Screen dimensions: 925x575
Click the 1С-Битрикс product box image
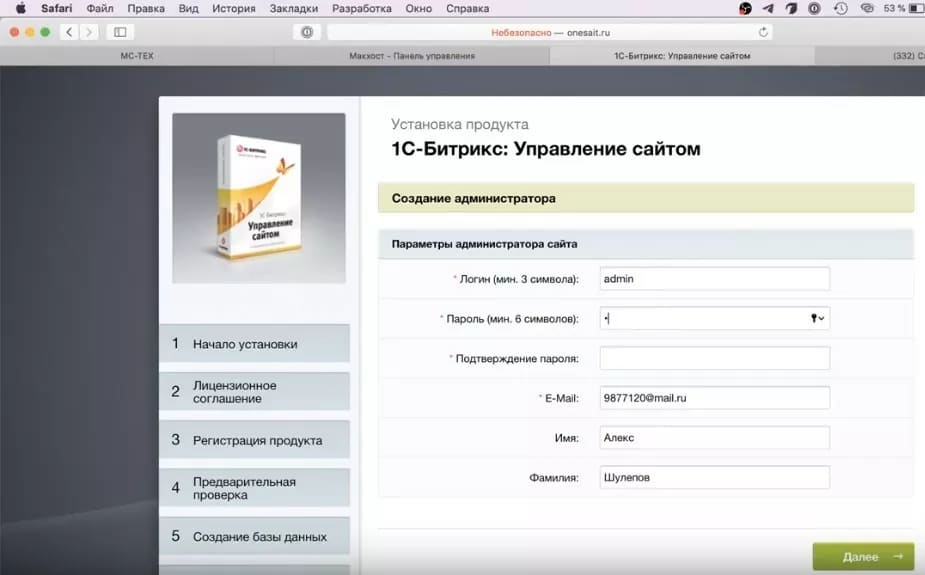coord(259,198)
